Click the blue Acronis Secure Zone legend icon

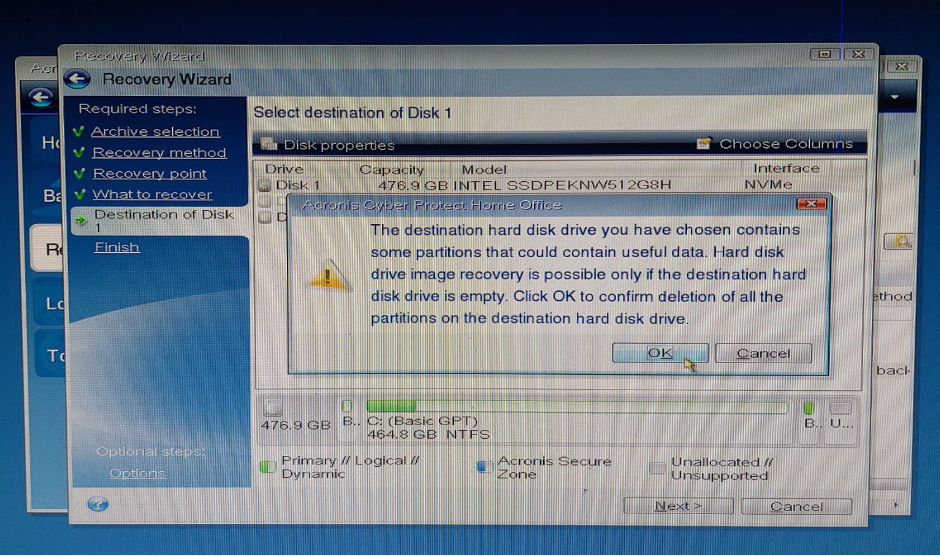(x=483, y=467)
